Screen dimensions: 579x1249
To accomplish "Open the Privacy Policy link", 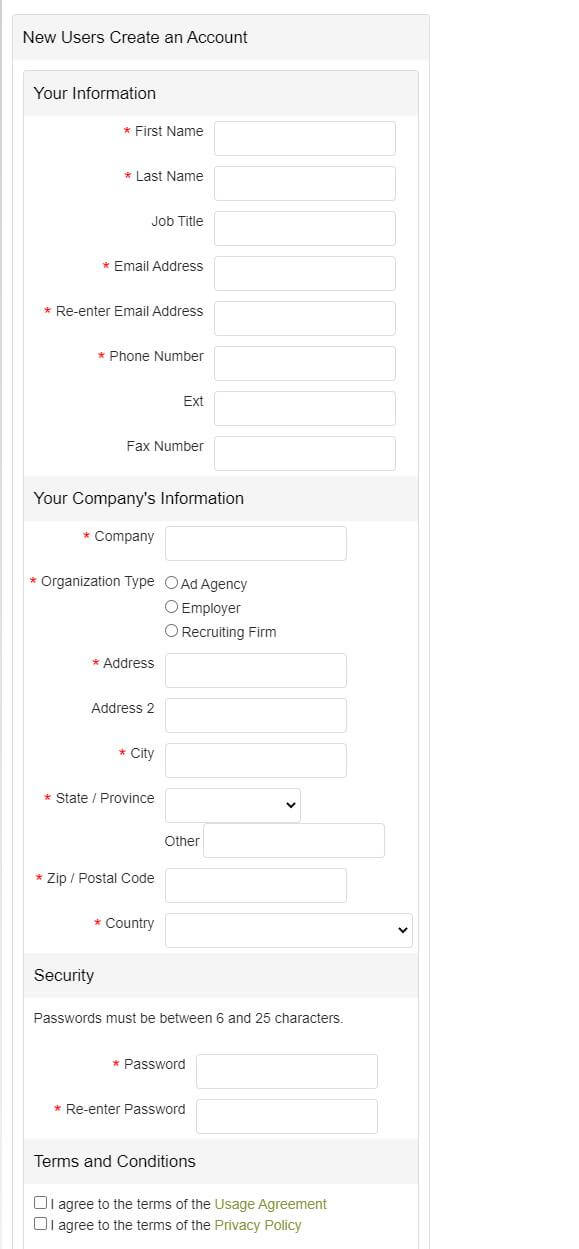I will coord(257,1225).
